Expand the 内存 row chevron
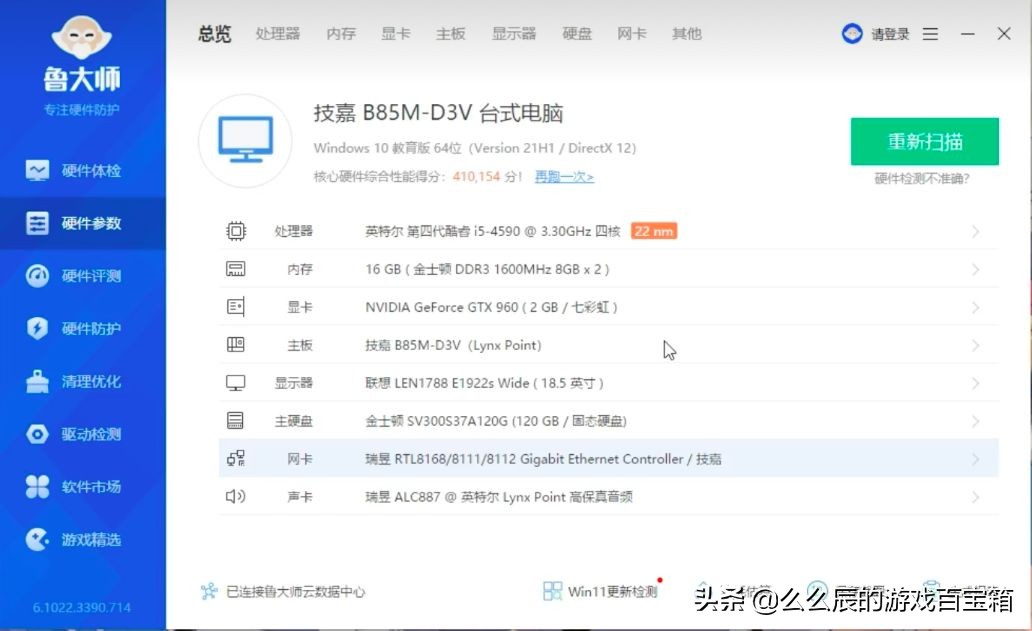This screenshot has height=631, width=1032. [x=975, y=268]
